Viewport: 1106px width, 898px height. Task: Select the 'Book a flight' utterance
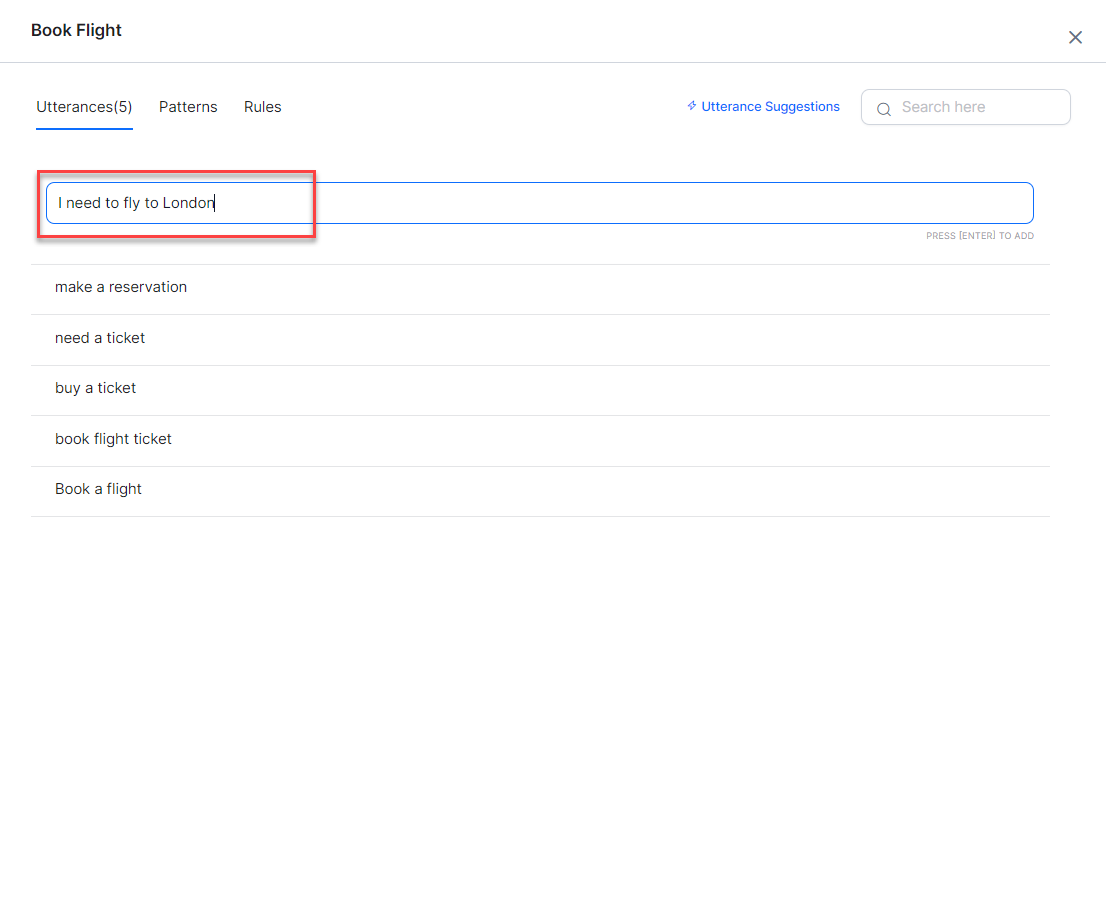point(98,489)
